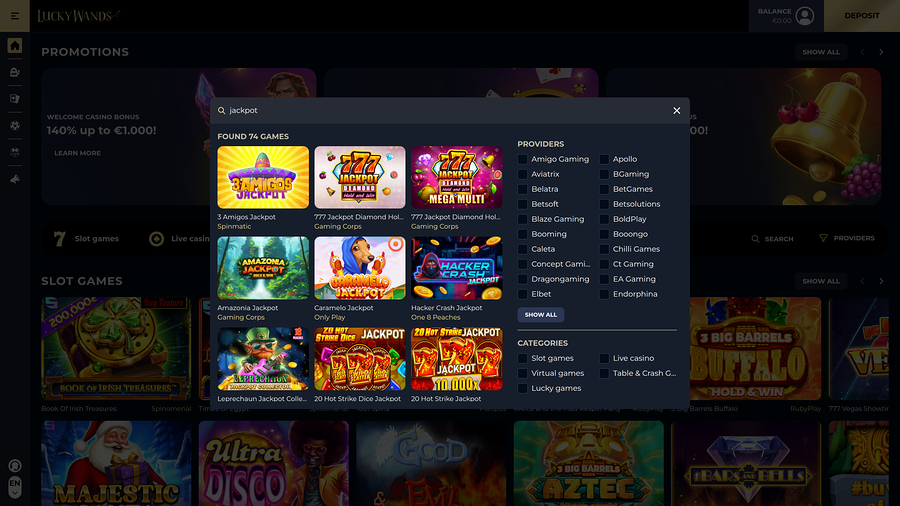The height and width of the screenshot is (506, 900).
Task: Click the Providers filter funnel icon
Action: 823,238
